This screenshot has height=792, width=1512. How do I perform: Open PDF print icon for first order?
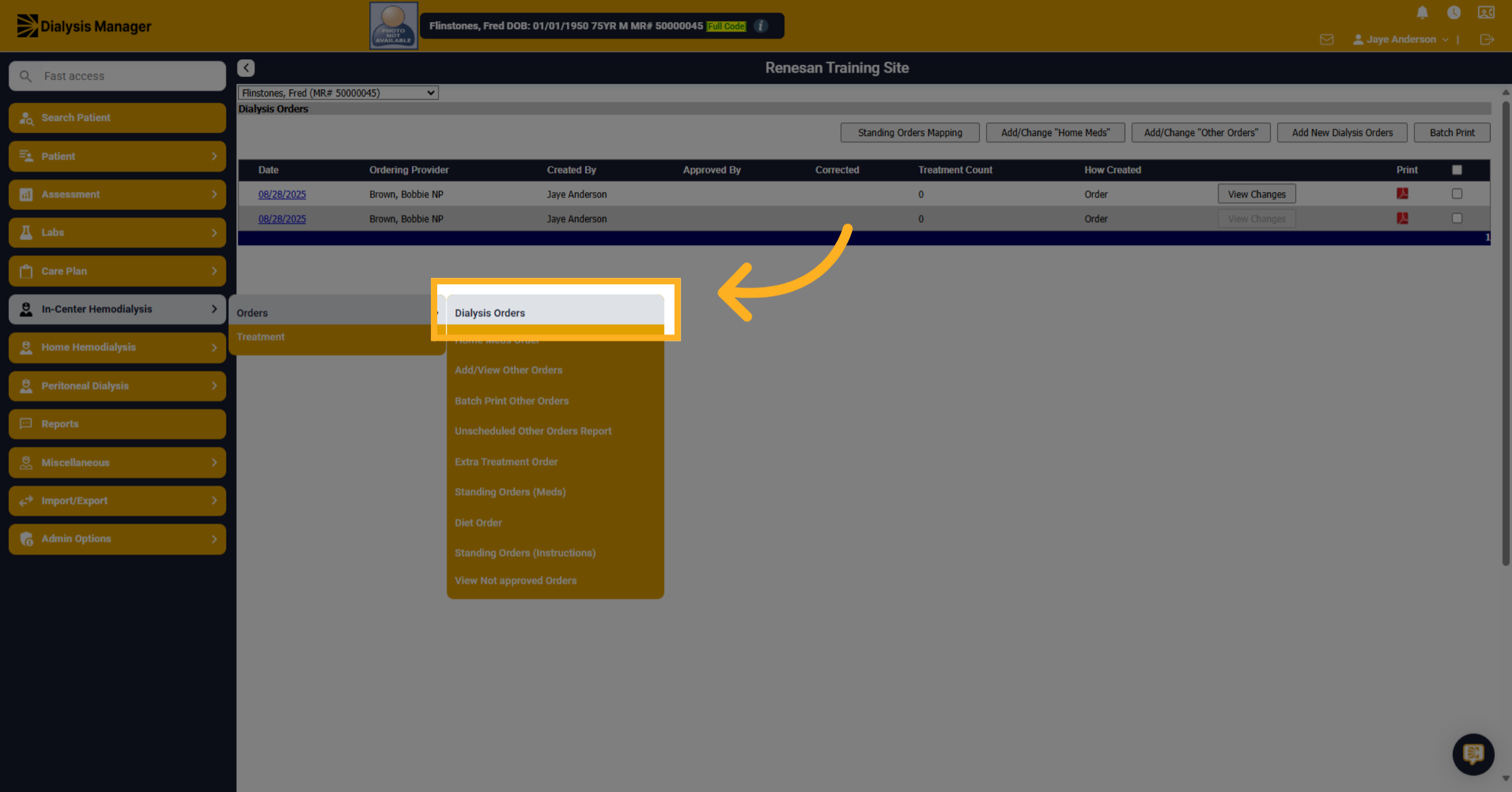click(1402, 193)
